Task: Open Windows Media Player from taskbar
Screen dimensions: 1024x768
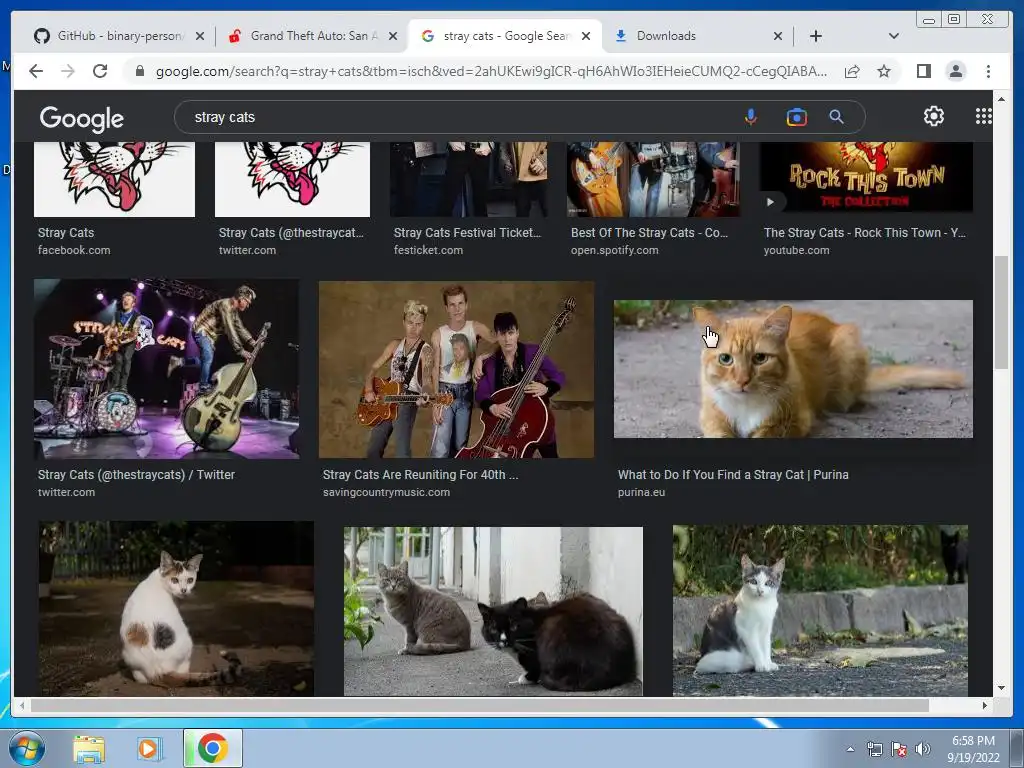Action: (x=149, y=748)
